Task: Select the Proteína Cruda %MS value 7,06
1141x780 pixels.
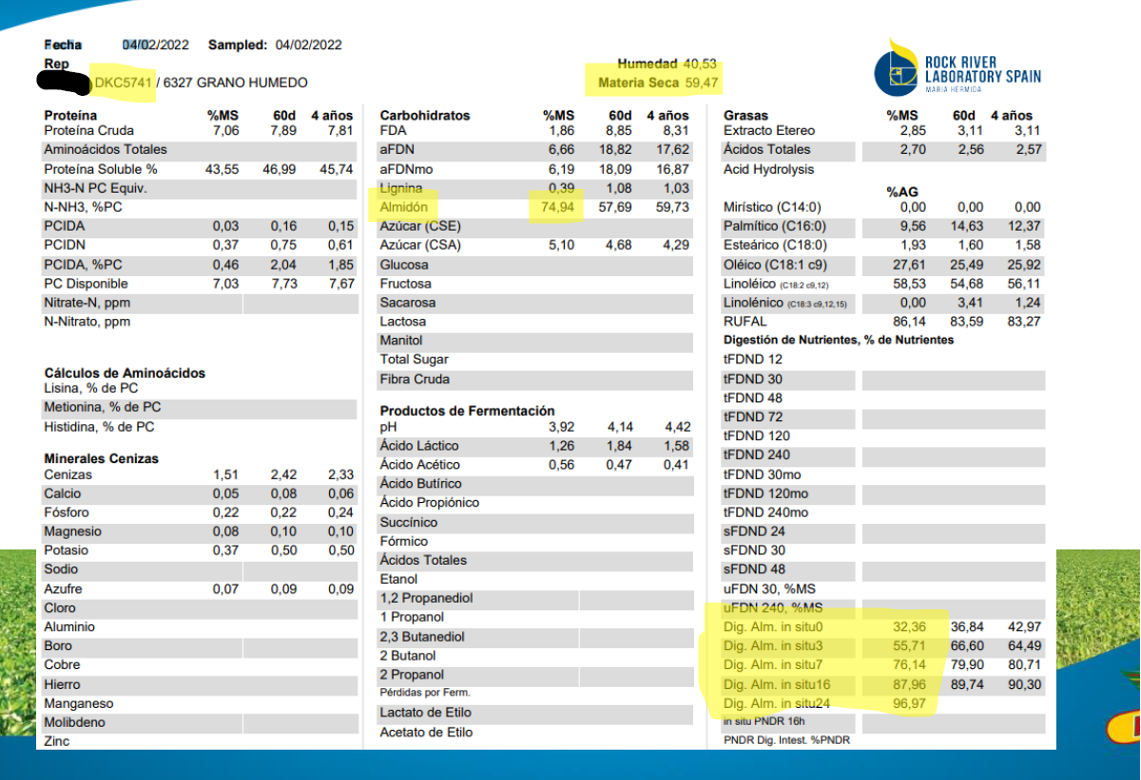Action: pyautogui.click(x=226, y=130)
